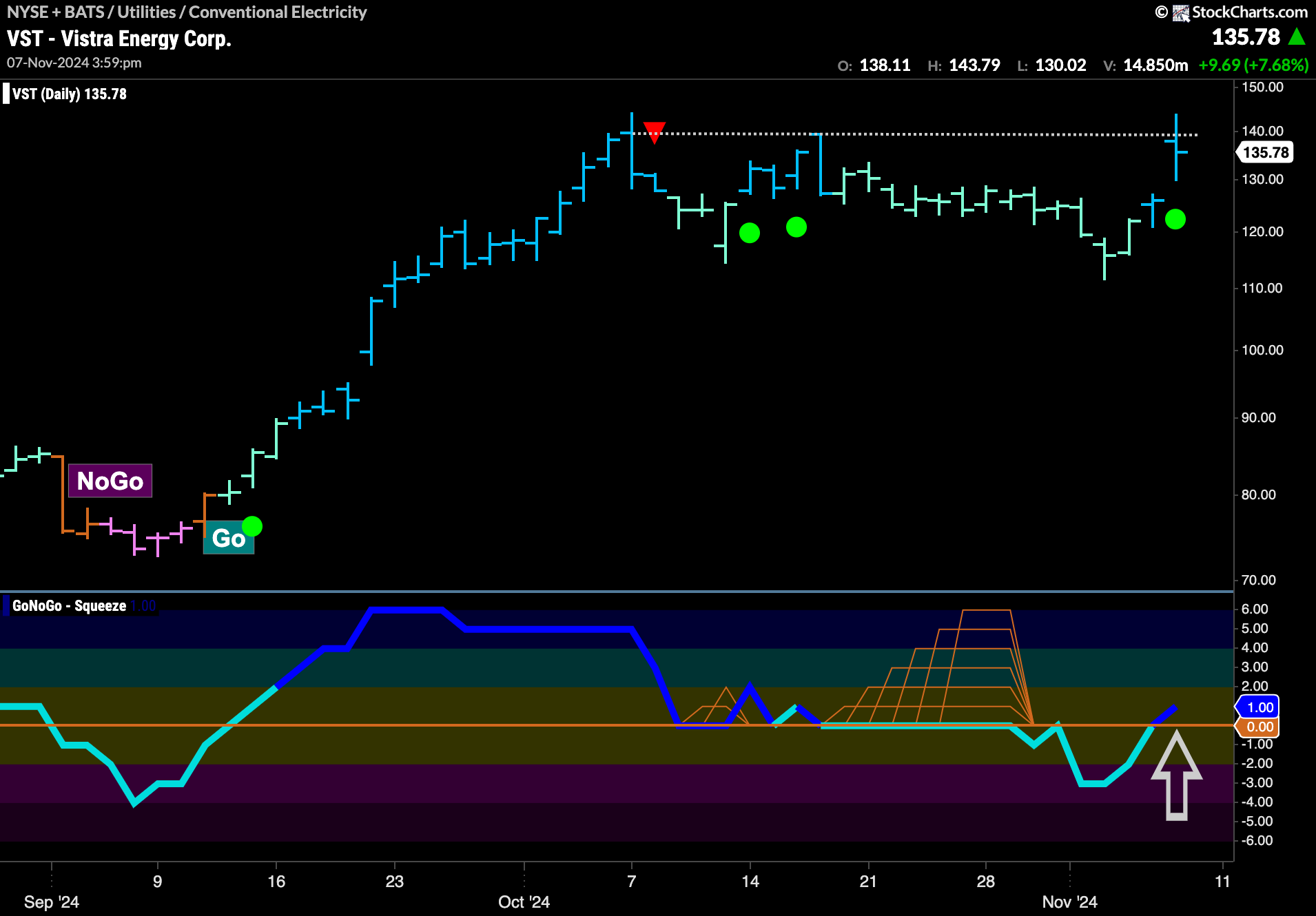Click the 140.00 price axis label
This screenshot has width=1316, height=916.
pos(1262,131)
